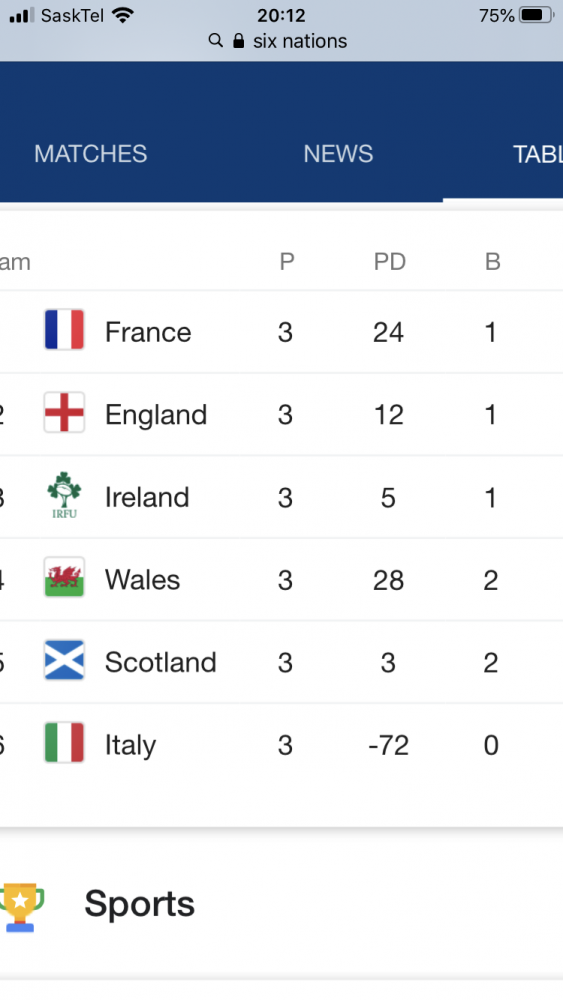Open the France team link
The image size is (563, 1000).
[x=148, y=332]
